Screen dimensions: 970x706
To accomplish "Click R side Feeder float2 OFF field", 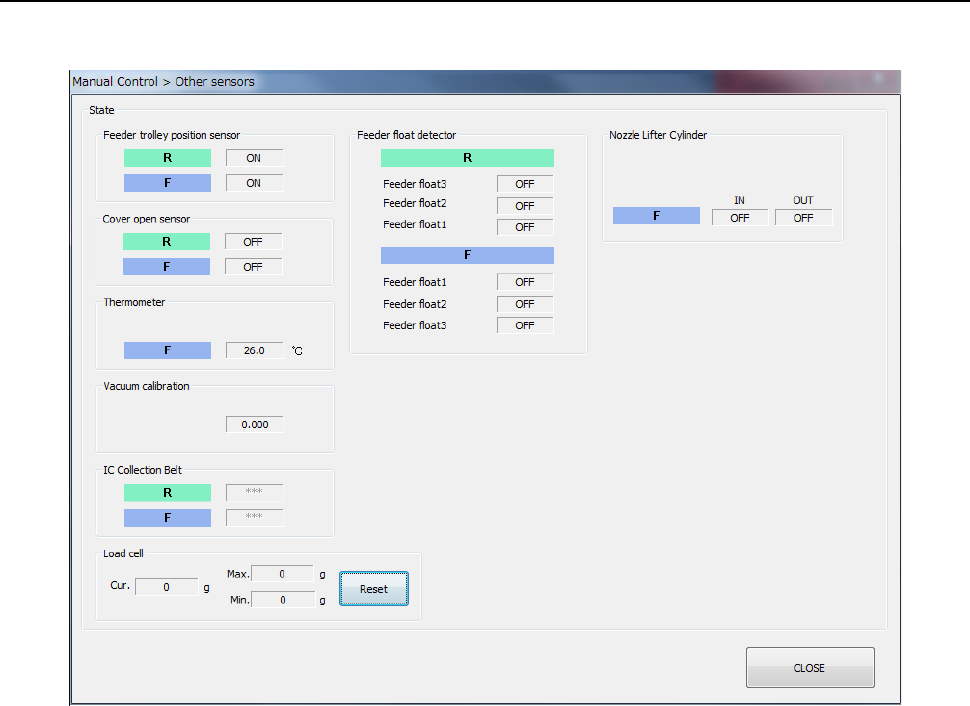I will tap(525, 205).
